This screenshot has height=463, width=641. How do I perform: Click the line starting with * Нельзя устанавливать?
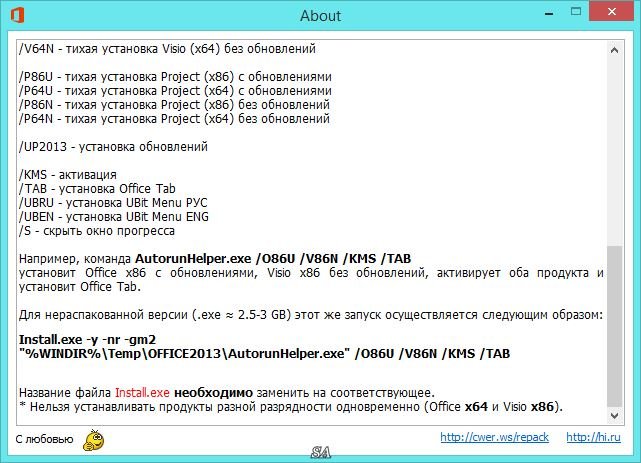(x=291, y=407)
